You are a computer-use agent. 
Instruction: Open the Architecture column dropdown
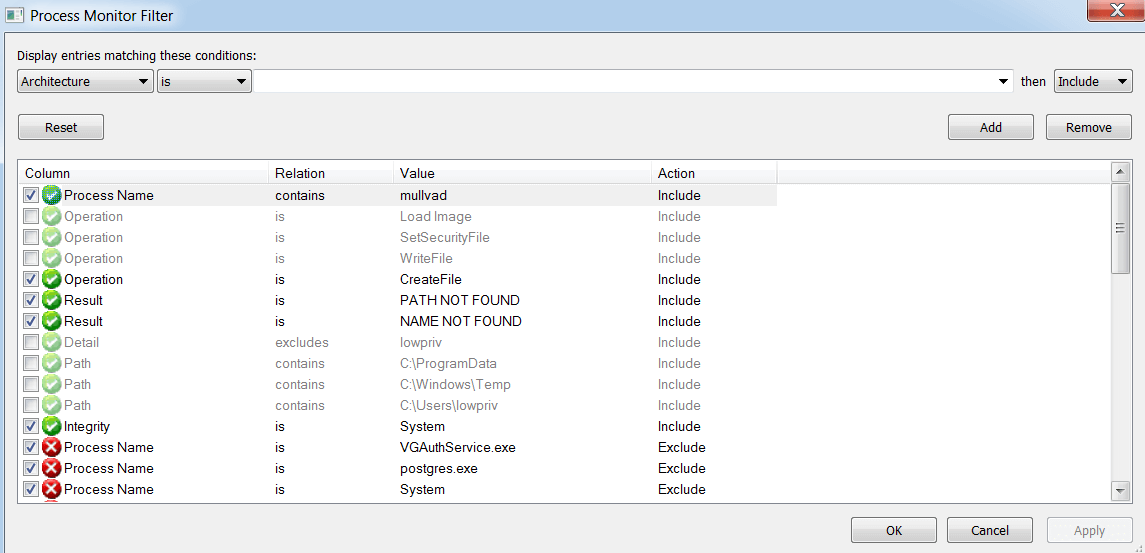(85, 81)
